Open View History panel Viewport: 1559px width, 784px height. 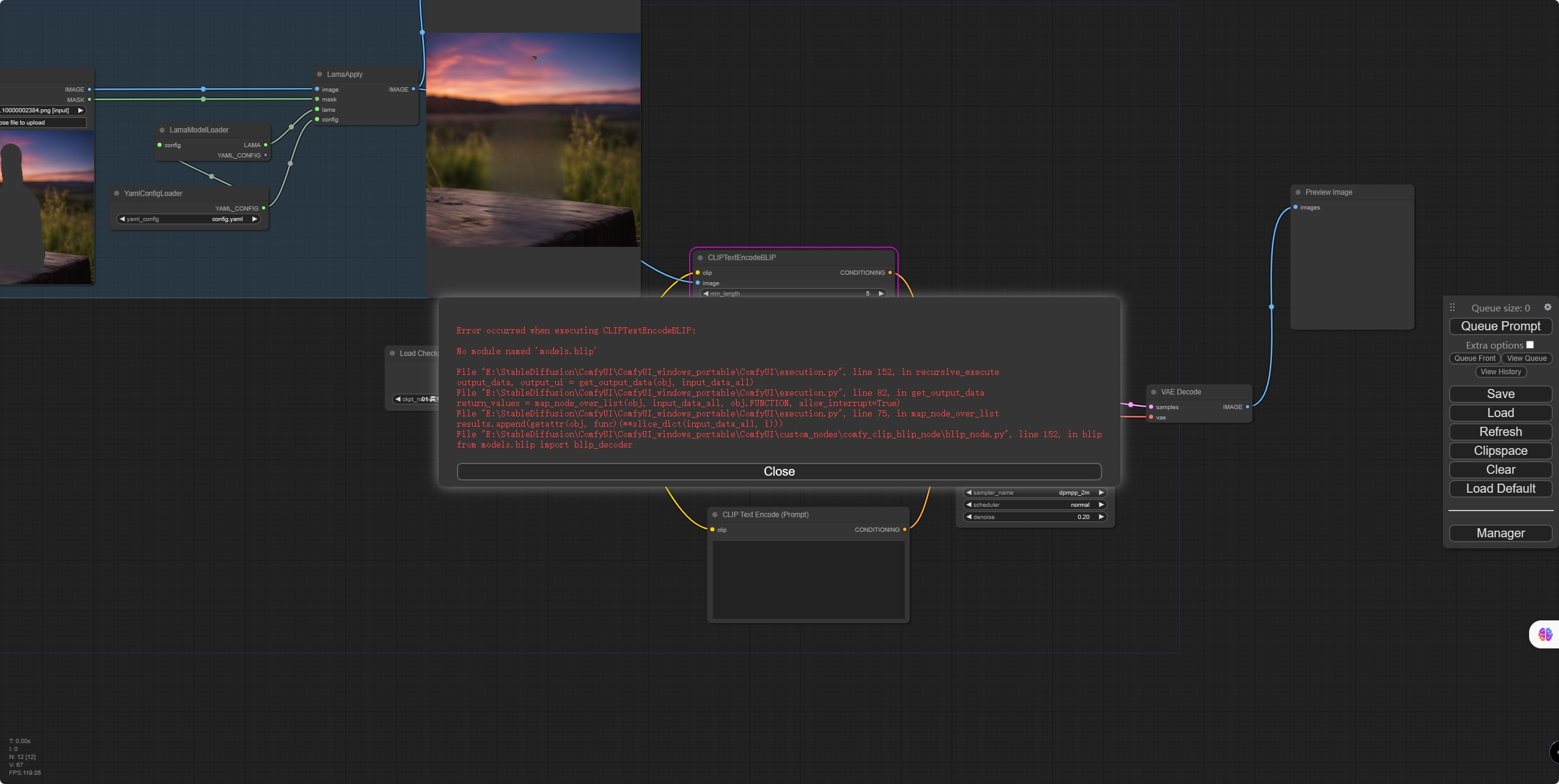[x=1500, y=371]
